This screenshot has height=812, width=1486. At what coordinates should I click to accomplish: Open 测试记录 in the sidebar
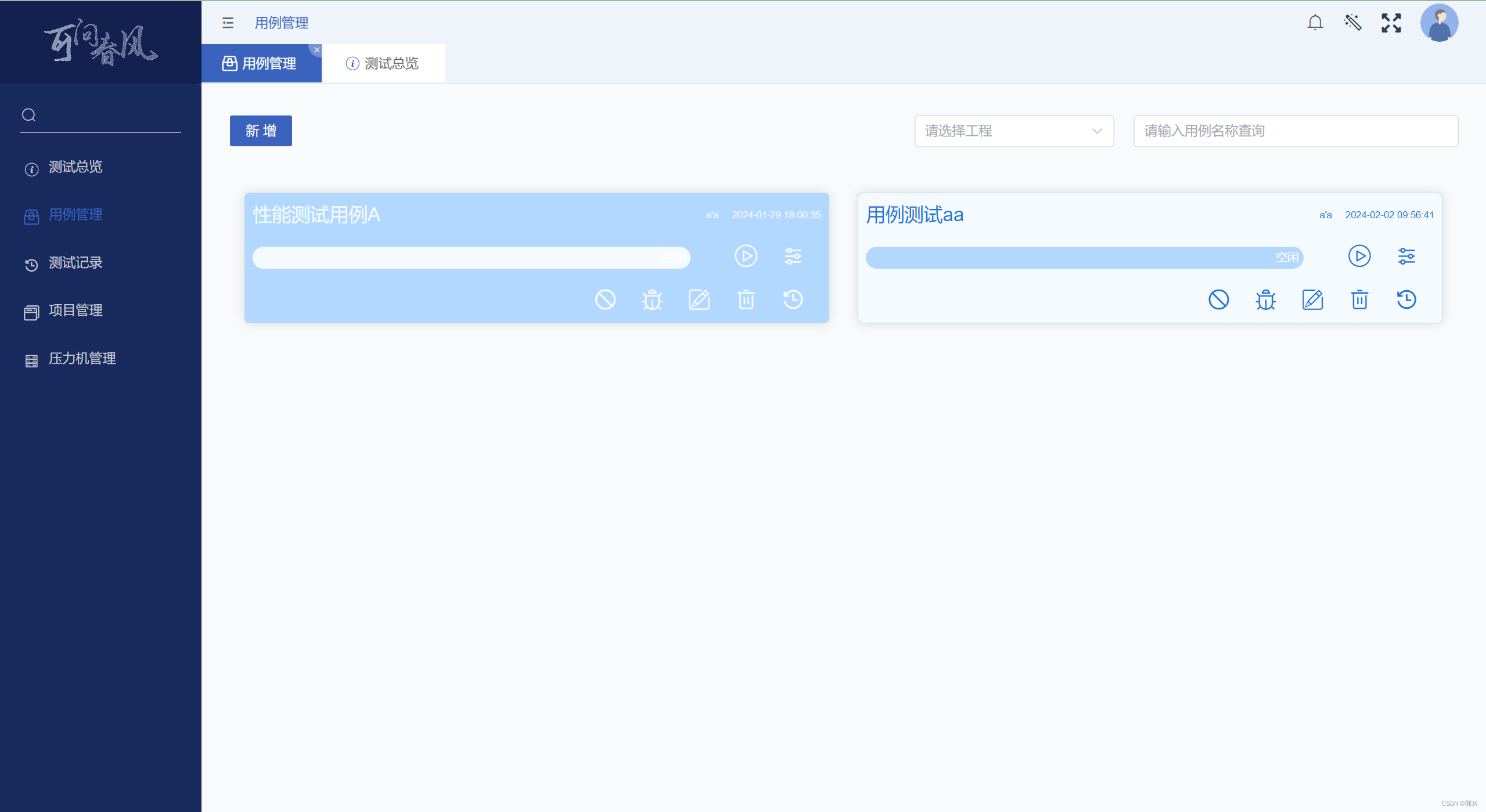pyautogui.click(x=75, y=263)
